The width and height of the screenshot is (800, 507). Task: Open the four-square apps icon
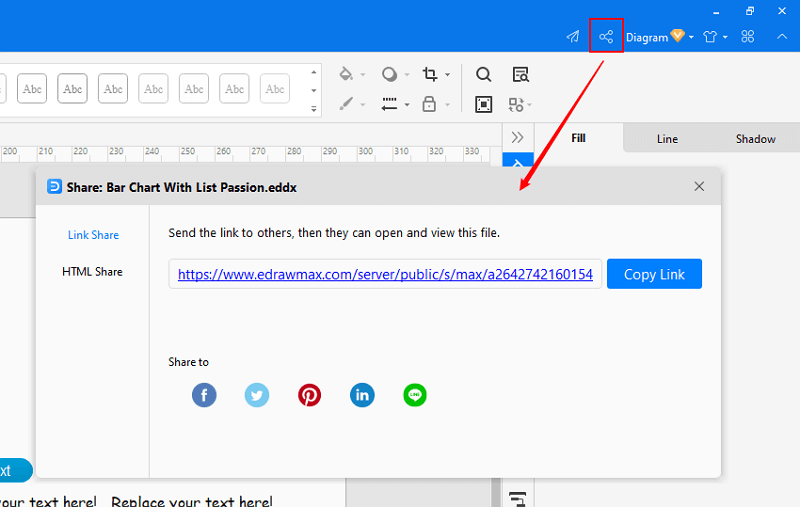pyautogui.click(x=747, y=37)
